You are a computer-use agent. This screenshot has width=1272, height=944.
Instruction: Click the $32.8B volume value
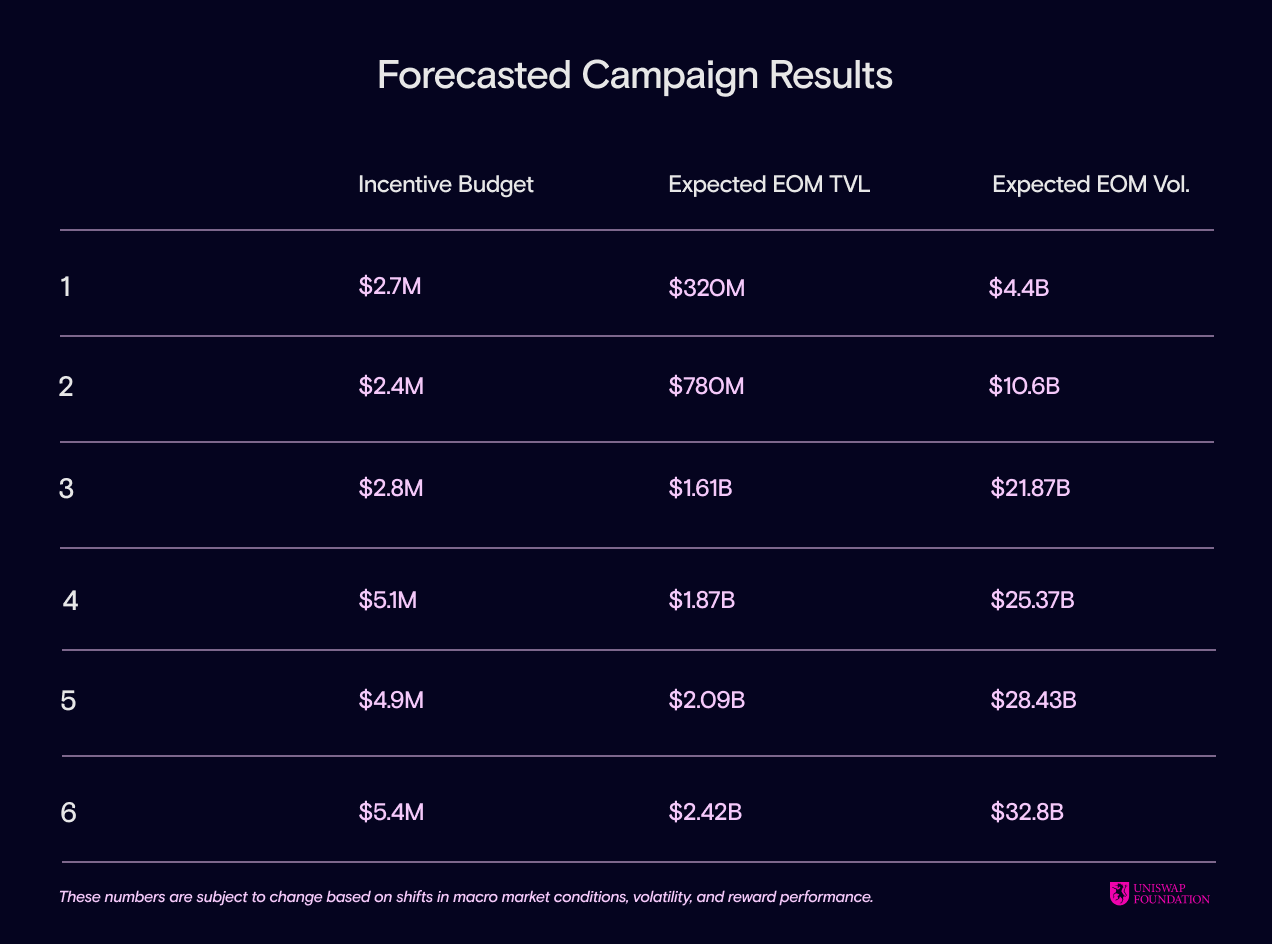tap(1027, 812)
